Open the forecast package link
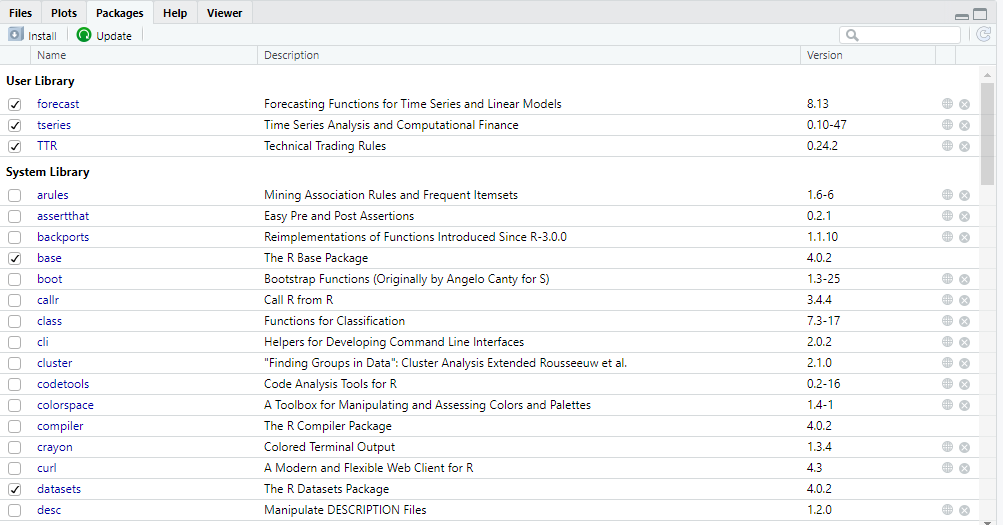The width and height of the screenshot is (1003, 525). tap(58, 104)
